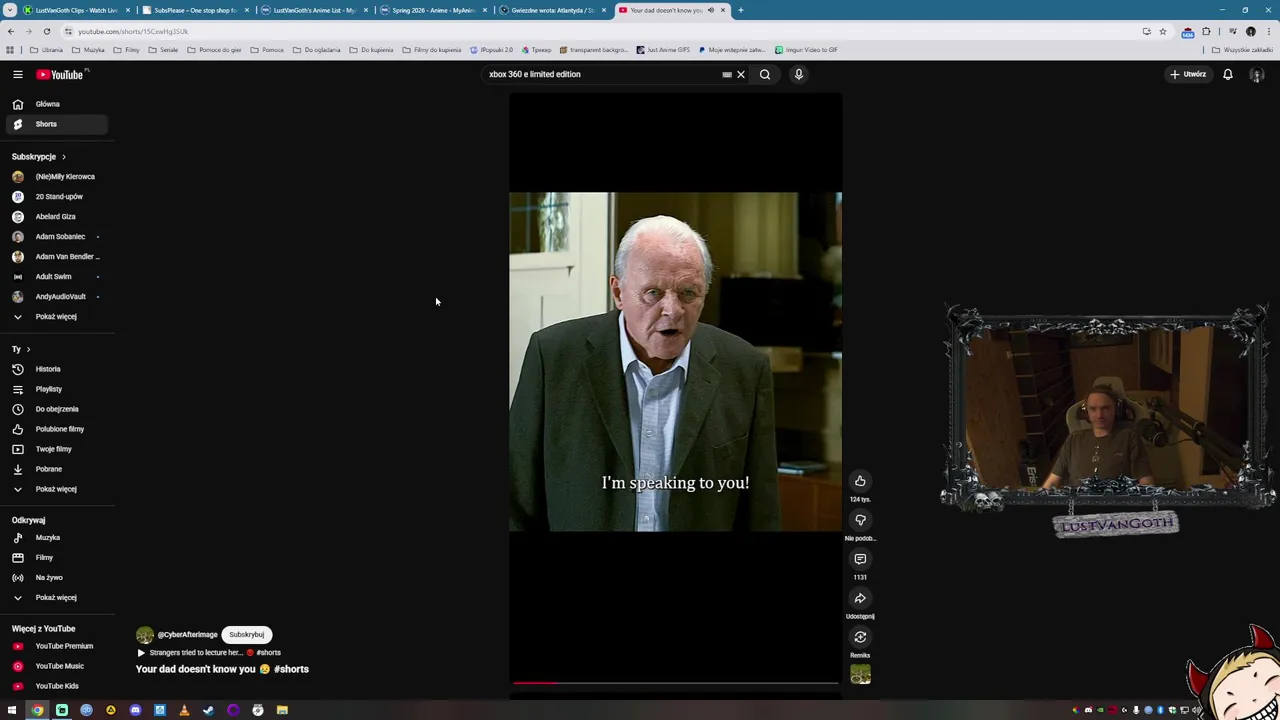
Task: Select Główna in the sidebar
Action: pyautogui.click(x=57, y=104)
